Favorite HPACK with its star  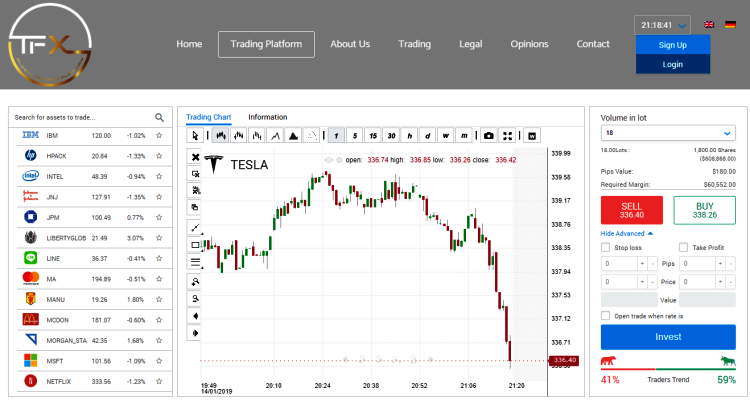point(159,156)
